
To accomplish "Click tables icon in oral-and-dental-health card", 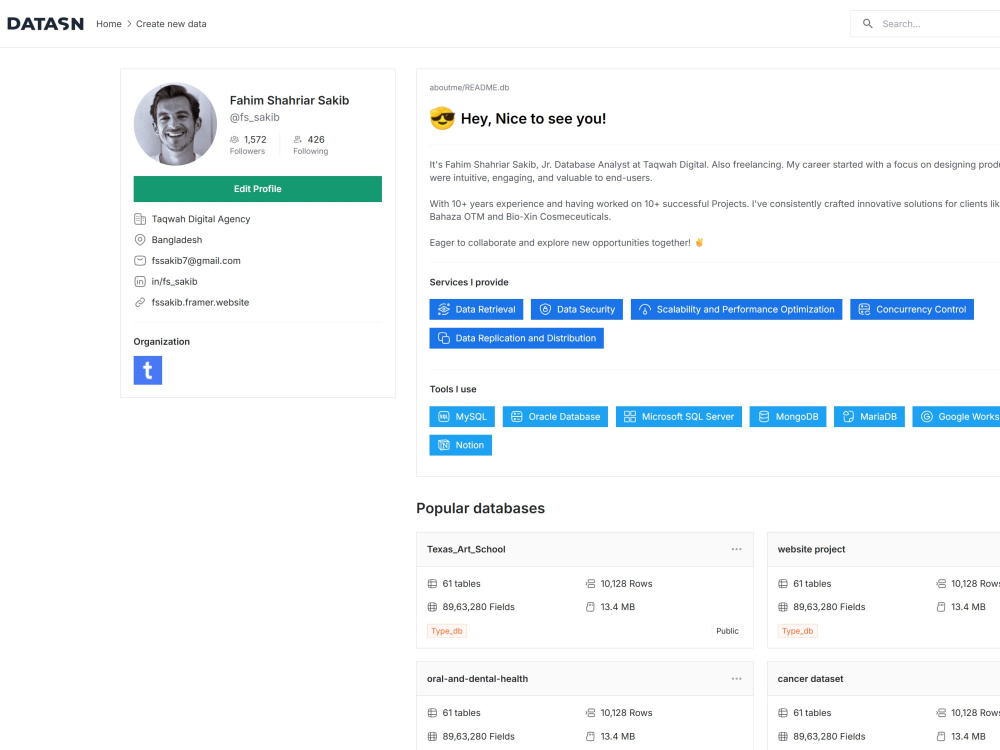I will coord(432,713).
